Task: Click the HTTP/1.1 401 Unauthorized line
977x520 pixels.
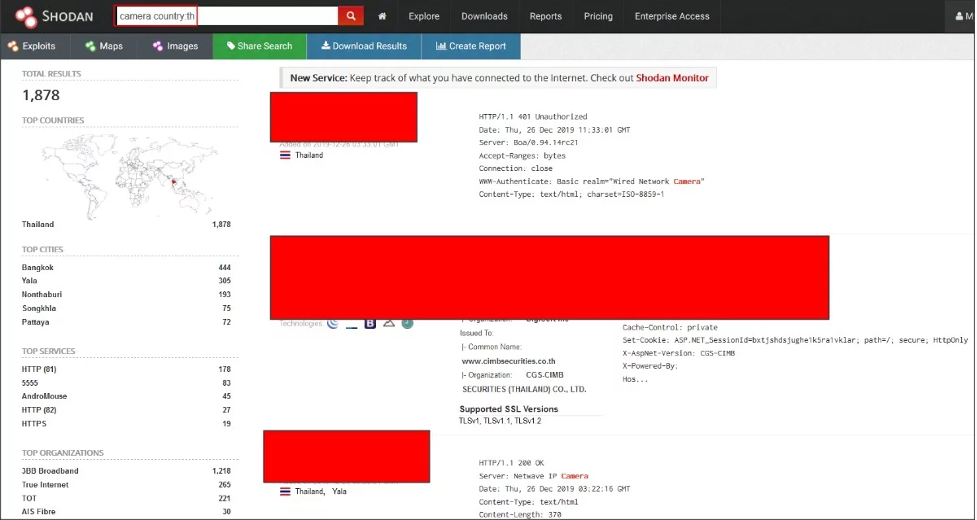Action: point(533,116)
